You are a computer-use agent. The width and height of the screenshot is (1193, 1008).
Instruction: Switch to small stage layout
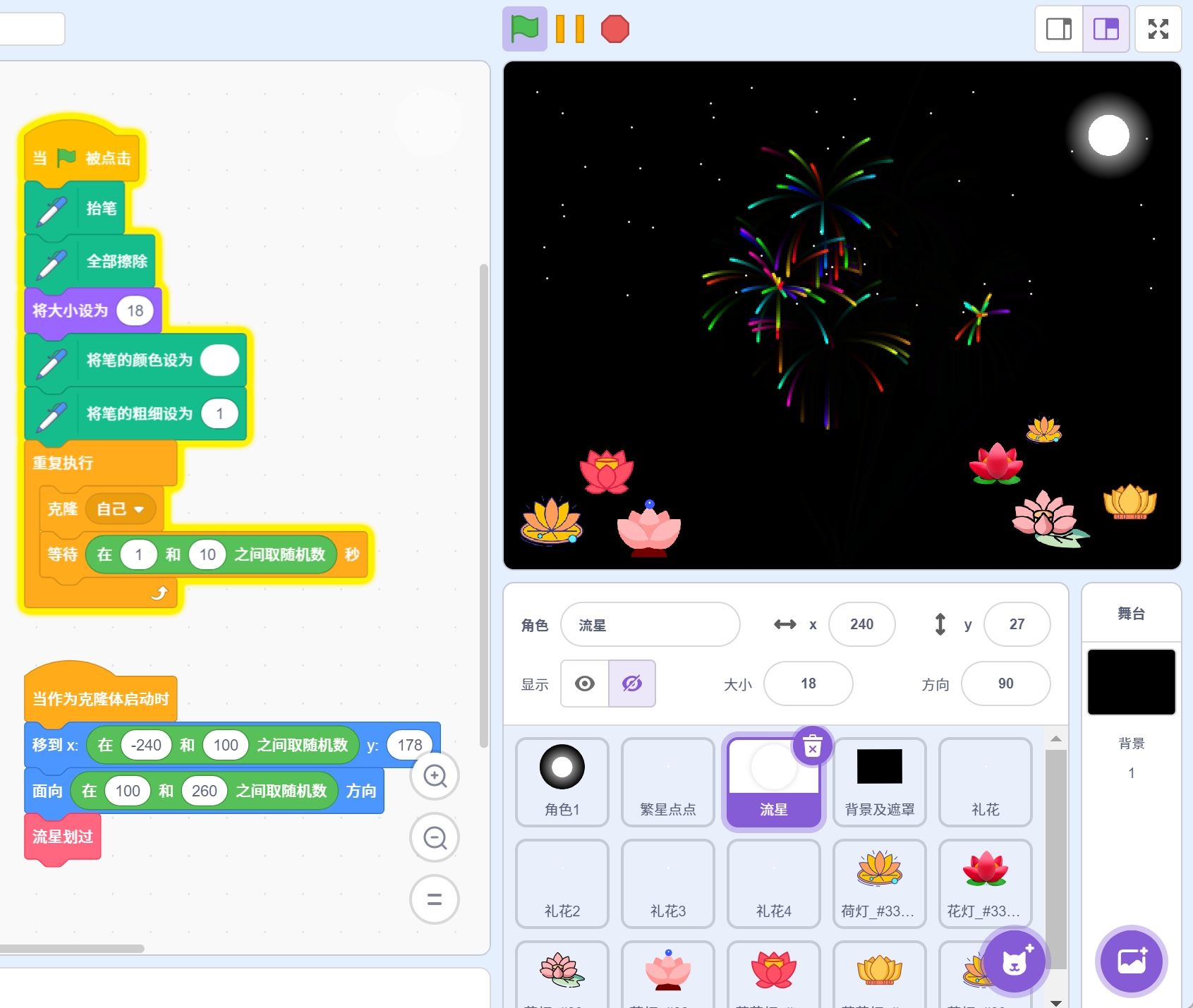1058,29
